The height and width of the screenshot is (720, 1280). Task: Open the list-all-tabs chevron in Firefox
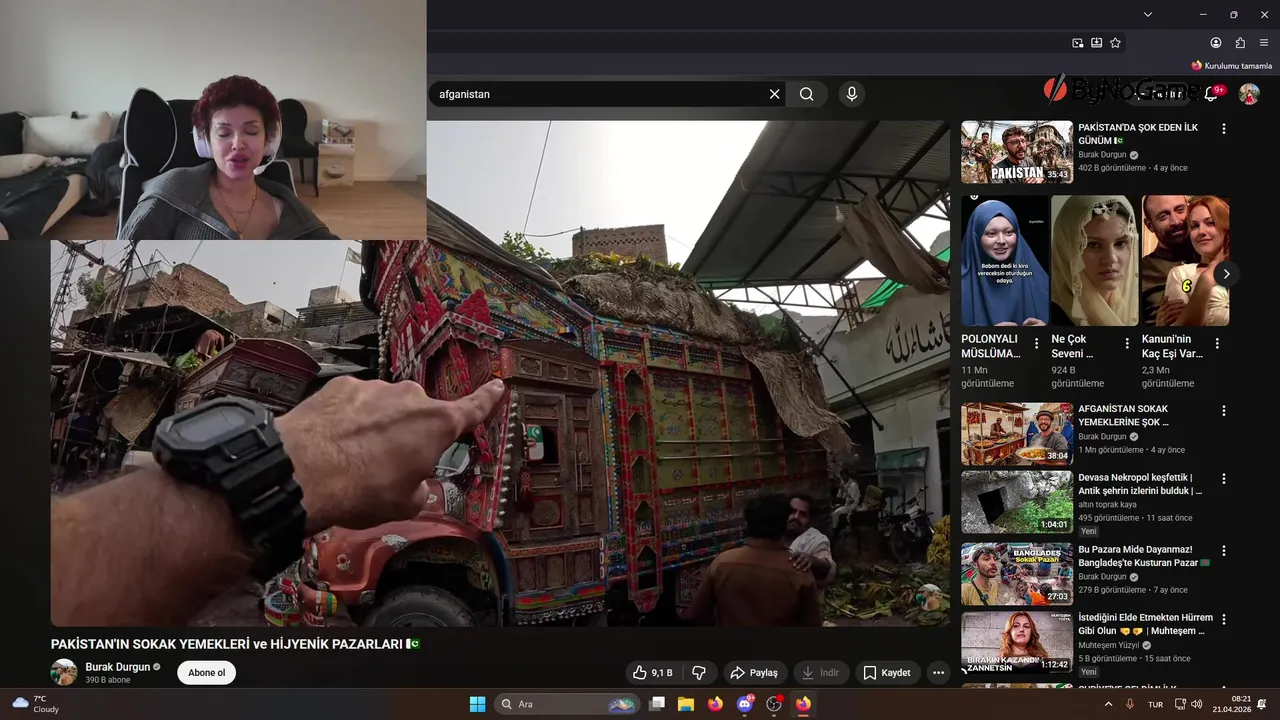[1148, 14]
